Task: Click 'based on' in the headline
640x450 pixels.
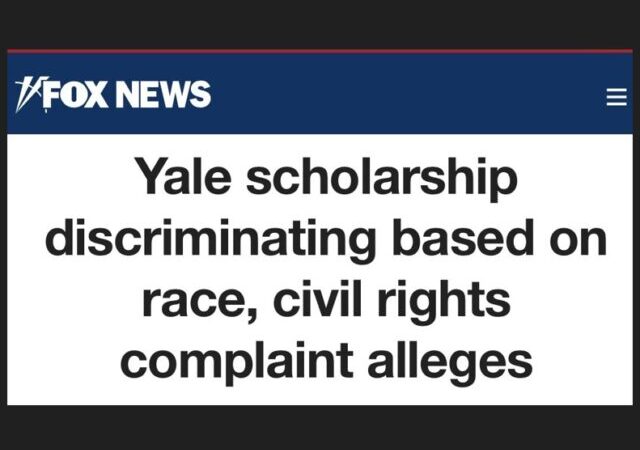Action: pos(499,238)
